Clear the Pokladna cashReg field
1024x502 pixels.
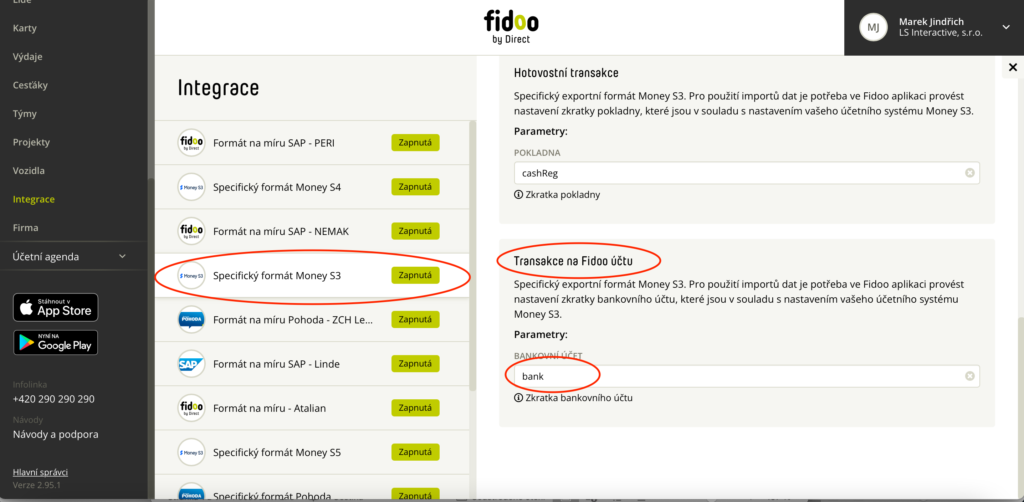[970, 173]
